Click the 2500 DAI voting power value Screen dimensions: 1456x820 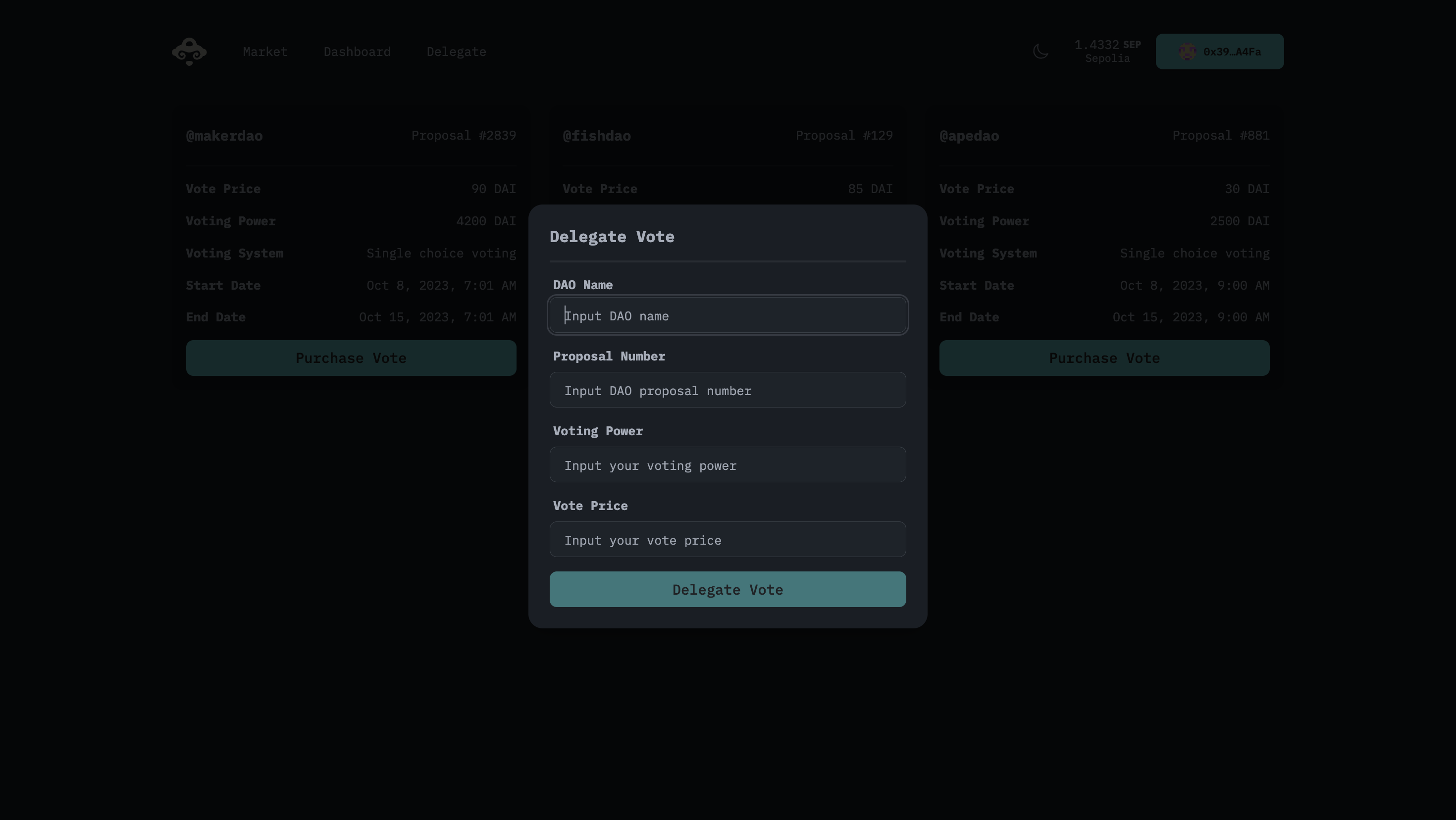1240,221
